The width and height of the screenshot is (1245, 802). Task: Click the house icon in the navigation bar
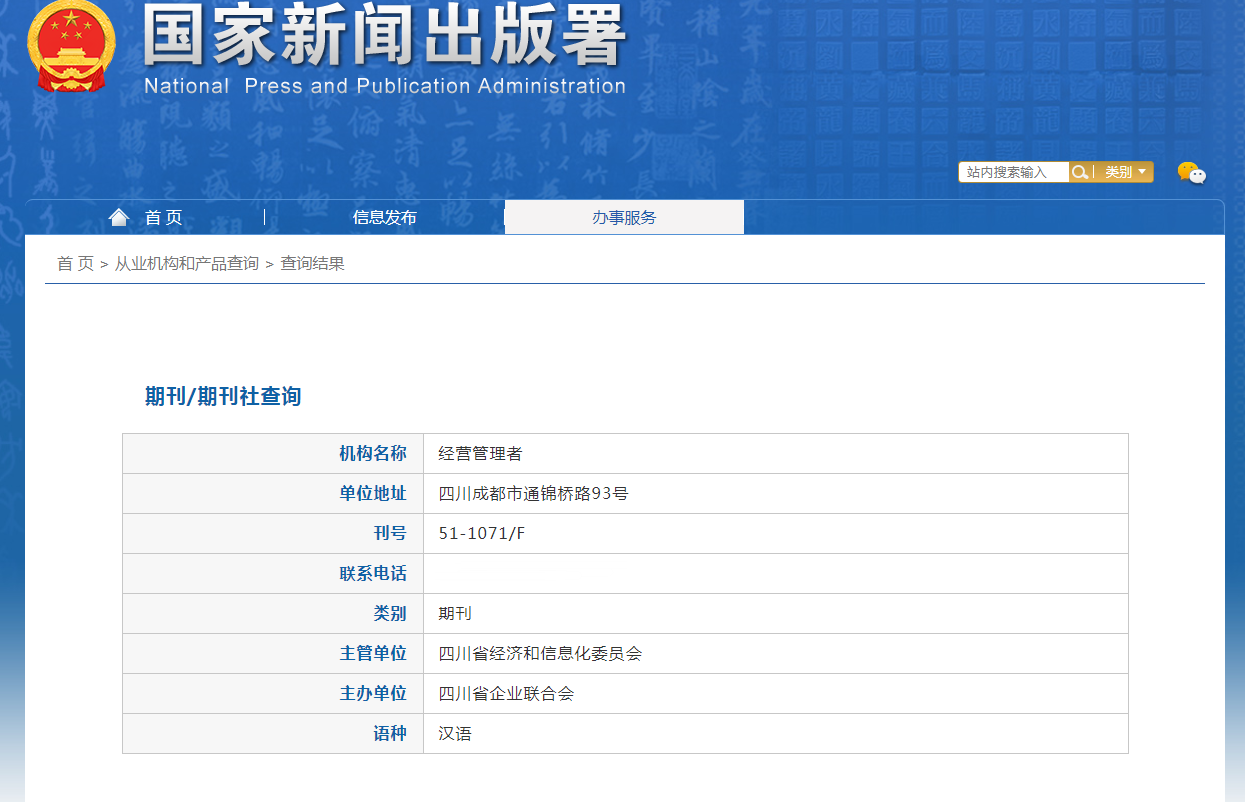[119, 217]
